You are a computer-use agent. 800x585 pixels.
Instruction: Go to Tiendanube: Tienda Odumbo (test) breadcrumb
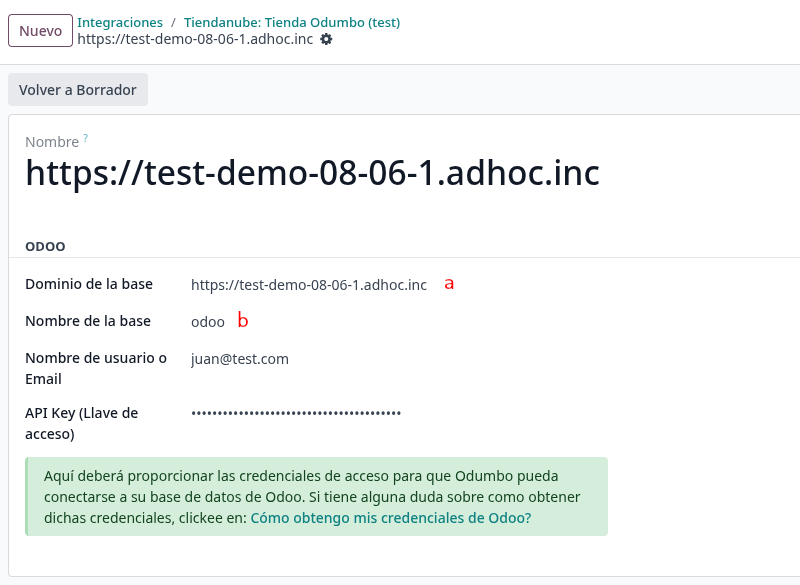(292, 22)
